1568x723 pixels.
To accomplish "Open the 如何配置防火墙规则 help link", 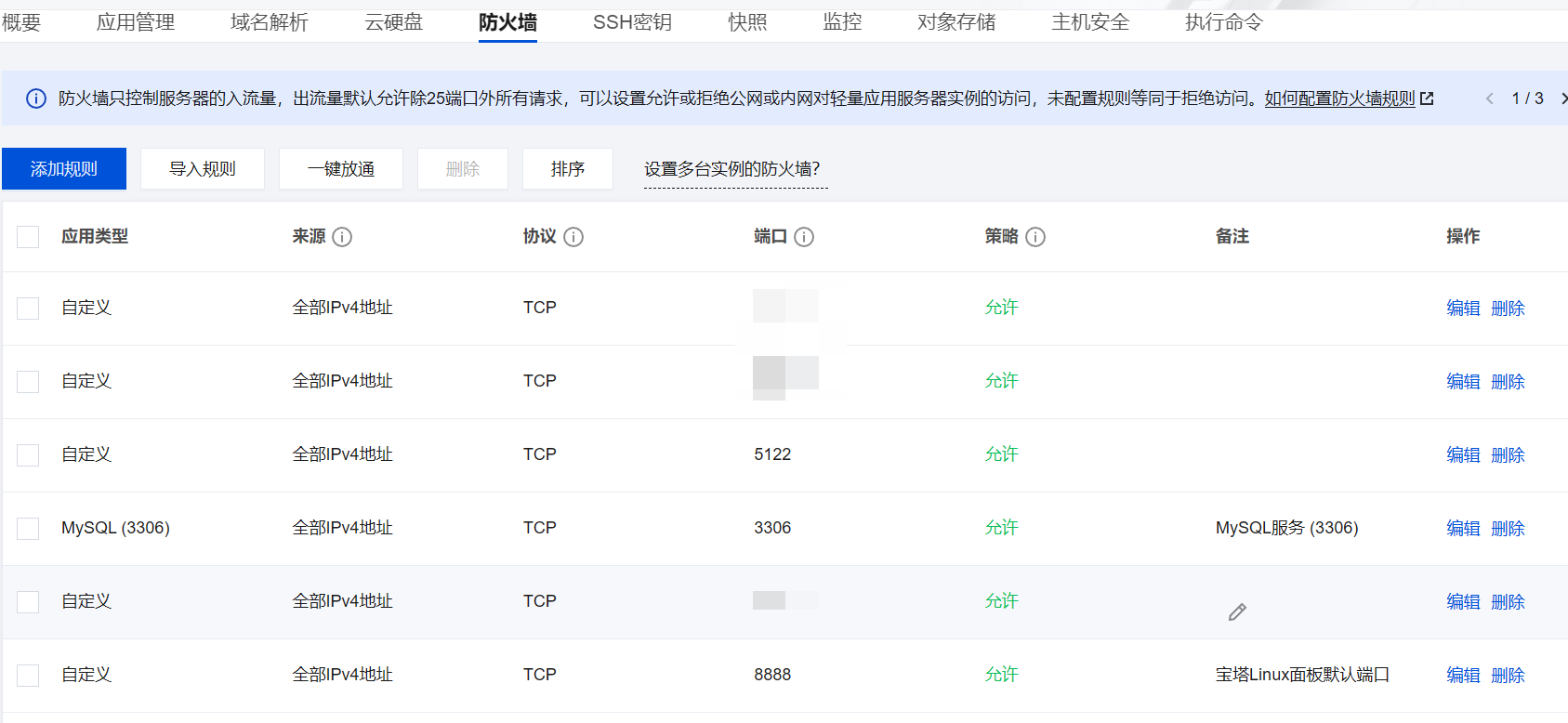I will [x=1339, y=99].
